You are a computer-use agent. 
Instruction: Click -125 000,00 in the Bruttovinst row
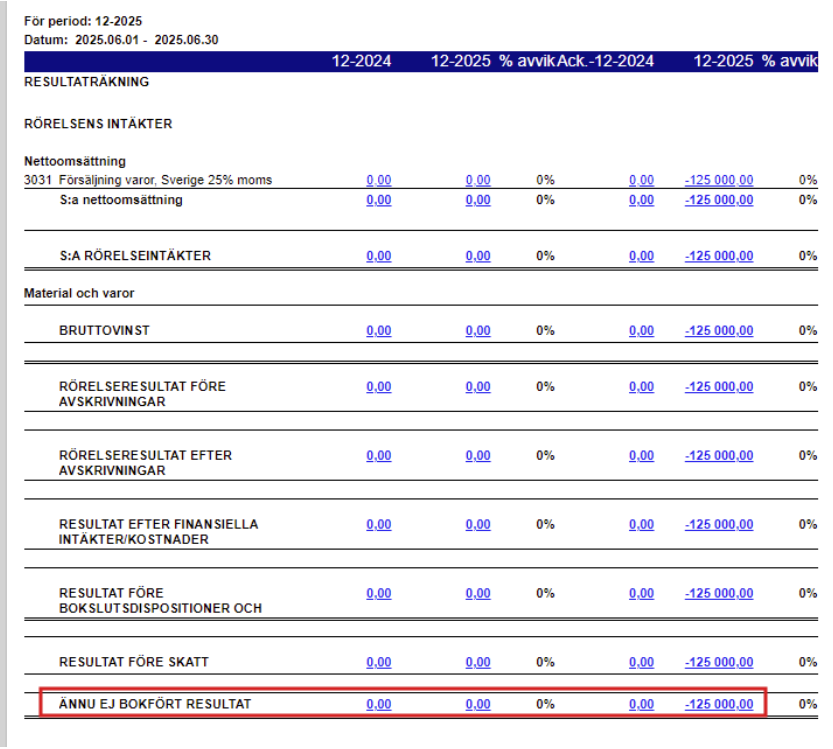718,331
